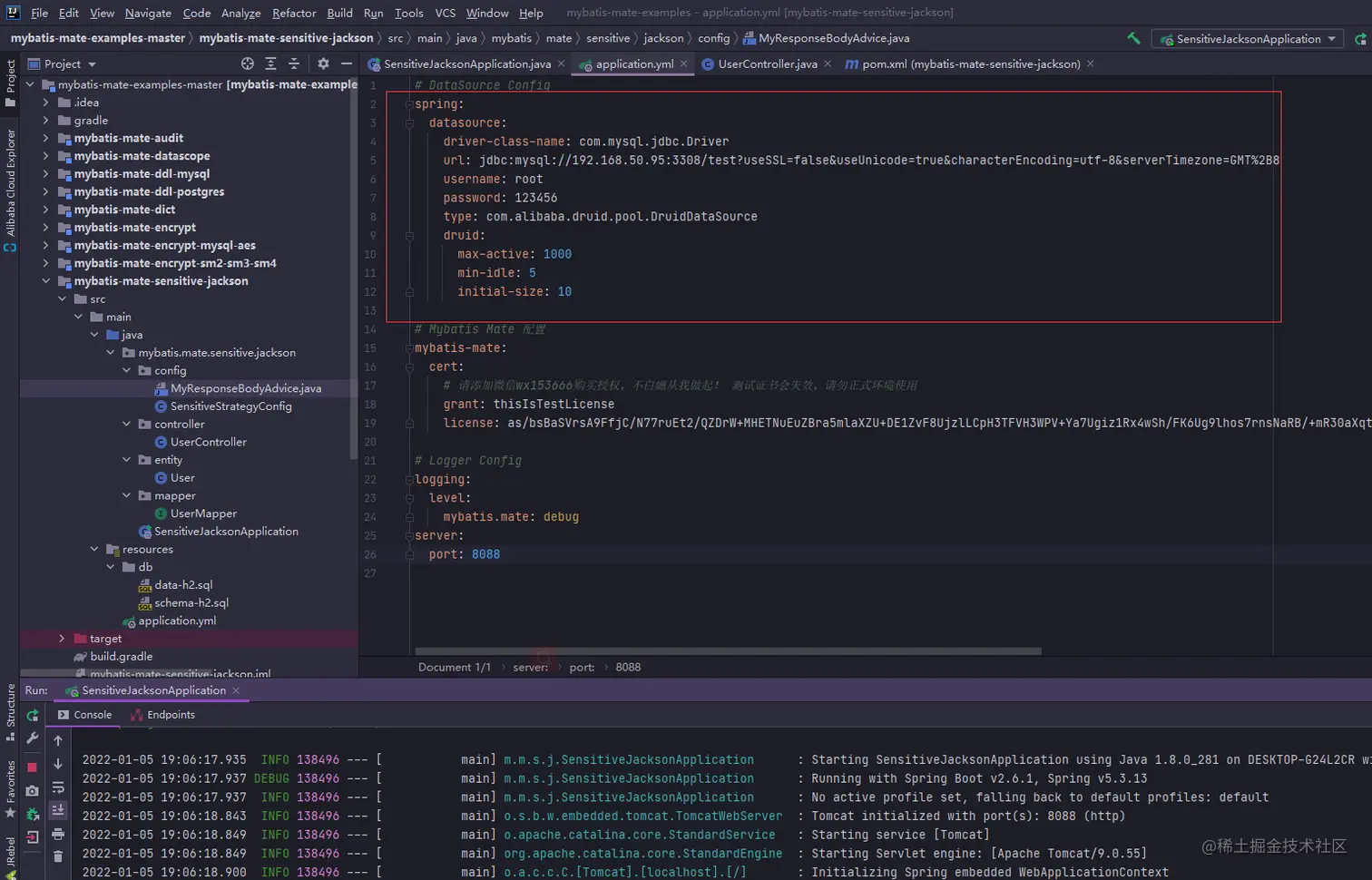1372x880 pixels.
Task: Open the File menu
Action: coord(39,13)
